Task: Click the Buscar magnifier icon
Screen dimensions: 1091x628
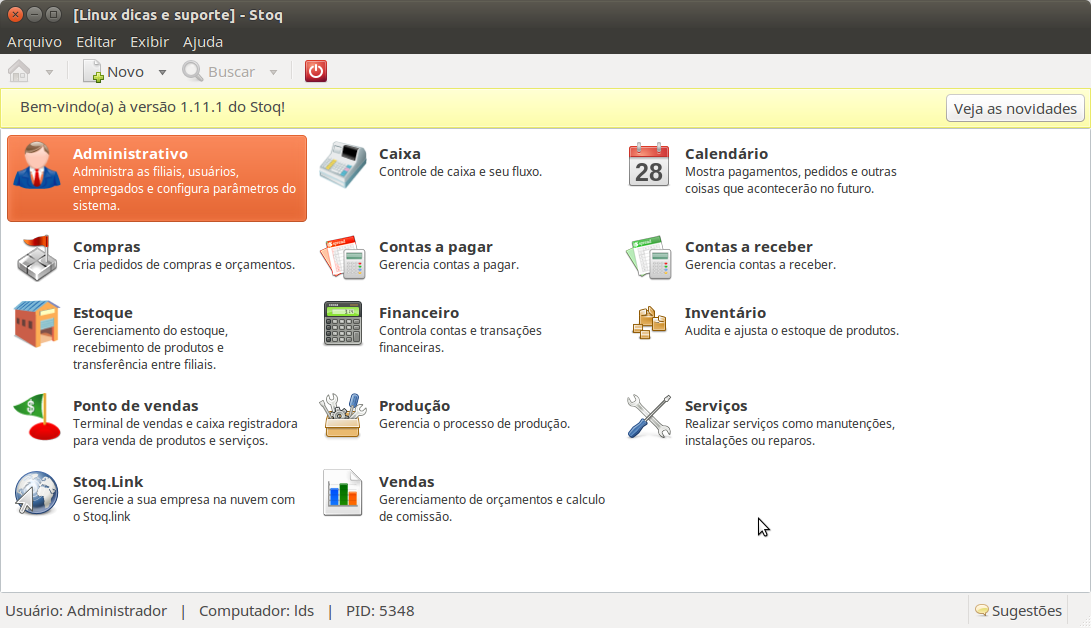Action: (192, 71)
